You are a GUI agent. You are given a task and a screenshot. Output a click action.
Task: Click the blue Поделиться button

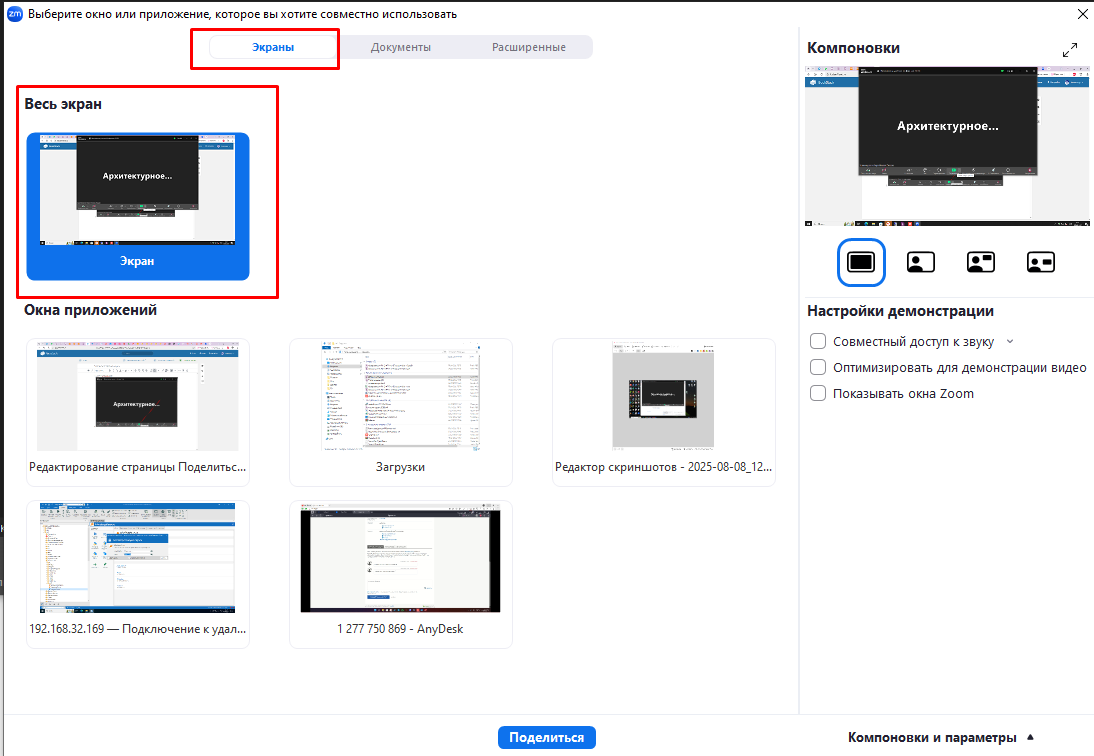546,737
